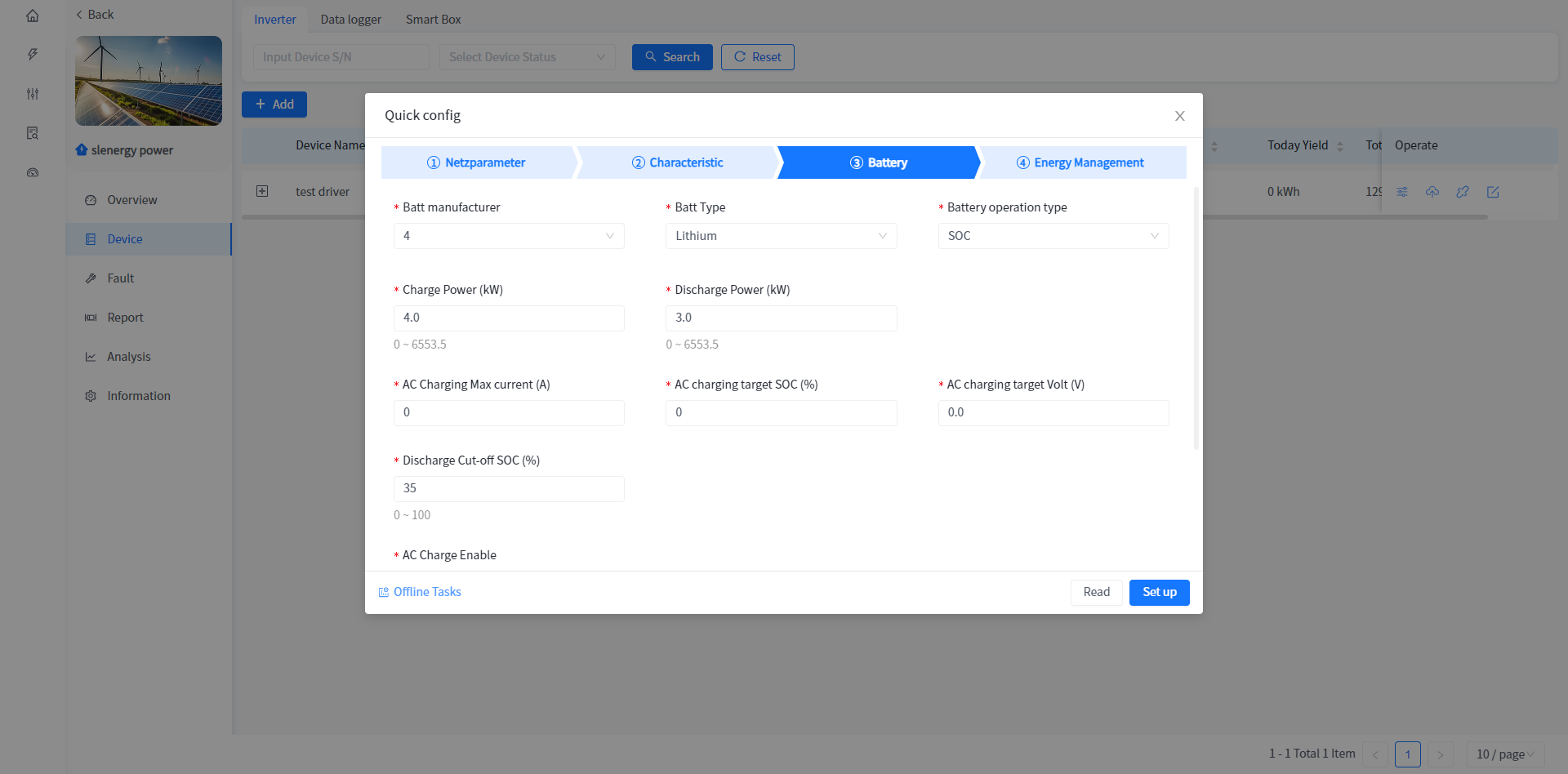Click the gauge dashboard icon in sidebar

(x=33, y=172)
